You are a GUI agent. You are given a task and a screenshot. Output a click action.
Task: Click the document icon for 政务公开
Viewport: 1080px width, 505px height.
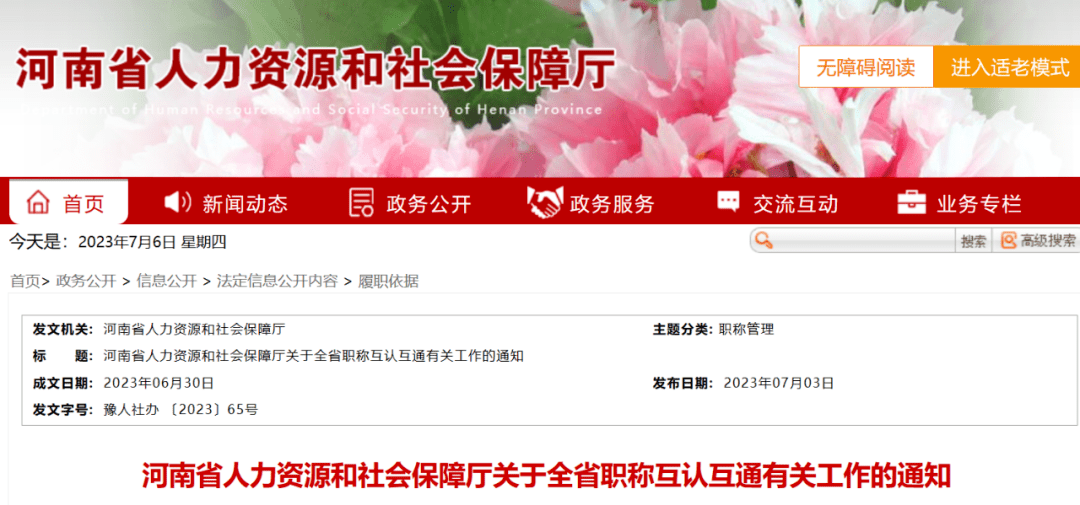(x=362, y=203)
